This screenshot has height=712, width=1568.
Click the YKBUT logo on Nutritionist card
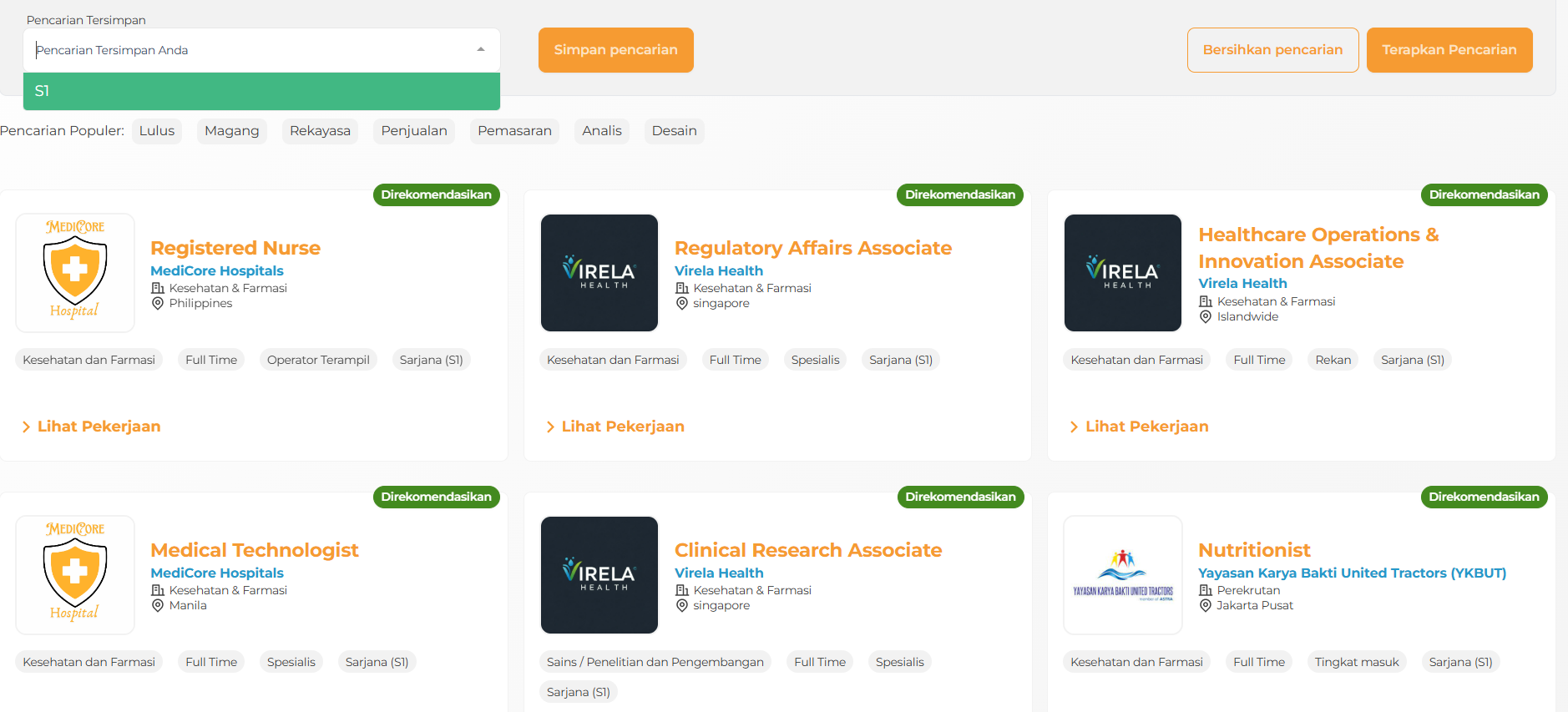(x=1122, y=574)
